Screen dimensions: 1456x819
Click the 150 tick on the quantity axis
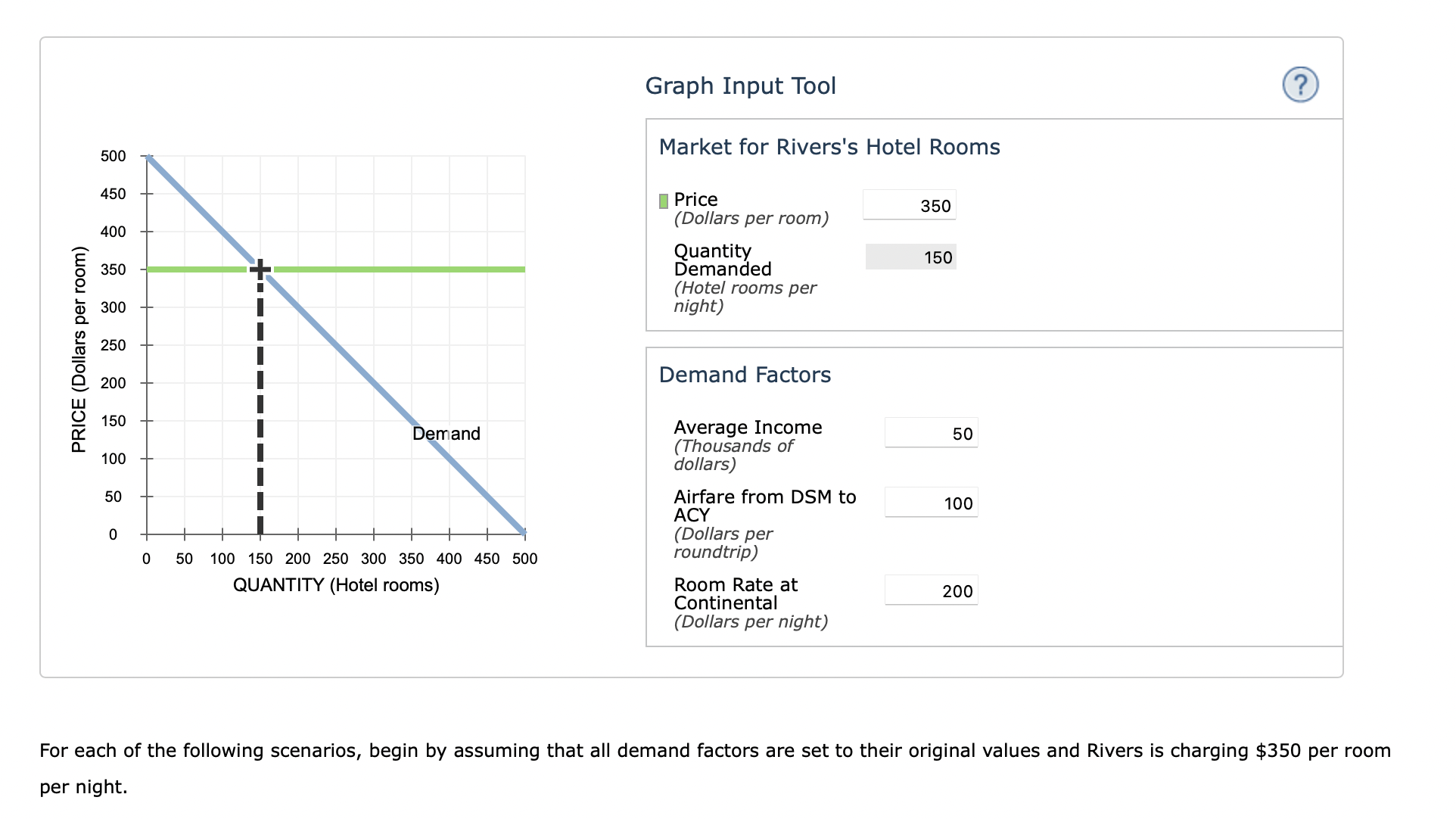pyautogui.click(x=260, y=559)
